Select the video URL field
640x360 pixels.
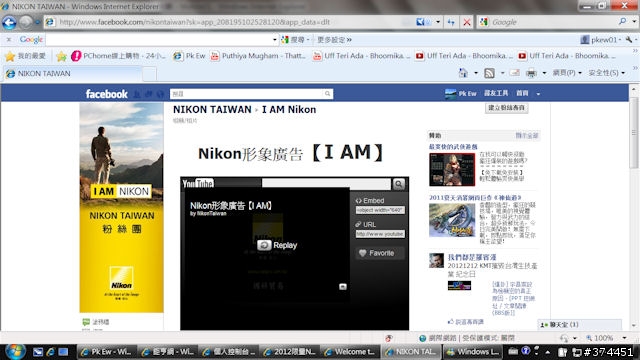(x=380, y=234)
